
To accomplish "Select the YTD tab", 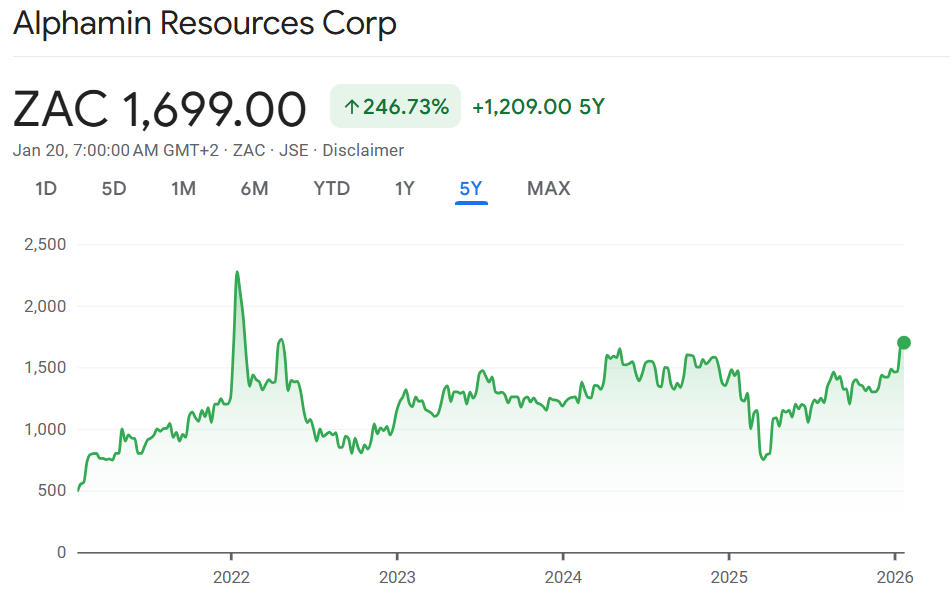I will pyautogui.click(x=331, y=188).
